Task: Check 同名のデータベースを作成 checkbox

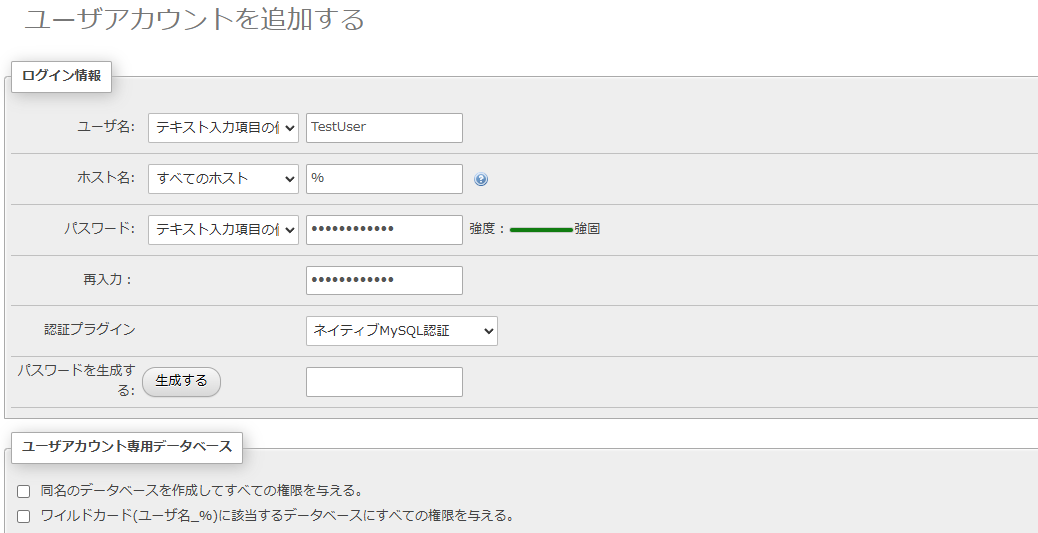Action: (x=24, y=491)
